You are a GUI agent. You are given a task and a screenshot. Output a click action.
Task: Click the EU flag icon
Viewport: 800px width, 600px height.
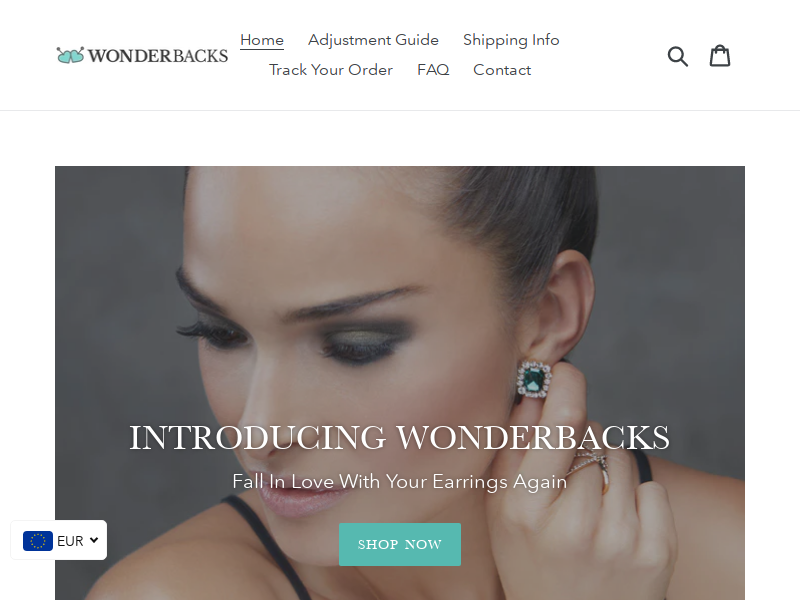click(38, 541)
